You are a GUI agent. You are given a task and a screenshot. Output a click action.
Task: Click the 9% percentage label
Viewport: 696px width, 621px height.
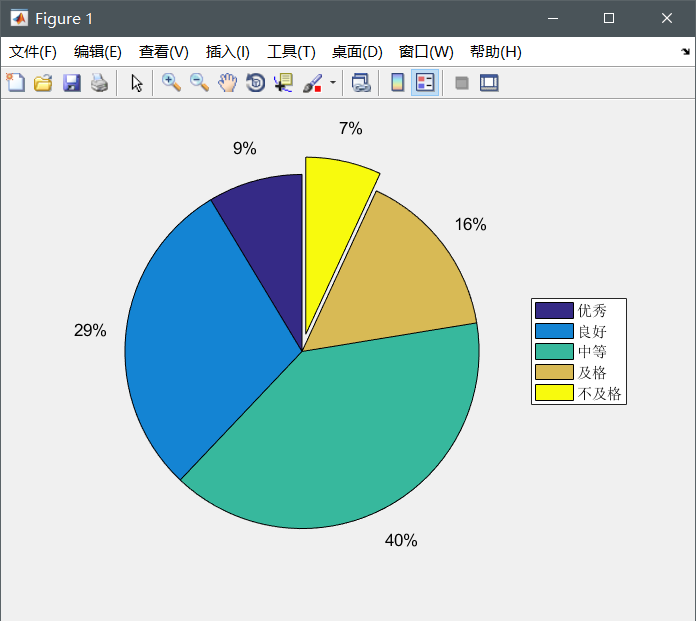(x=245, y=148)
